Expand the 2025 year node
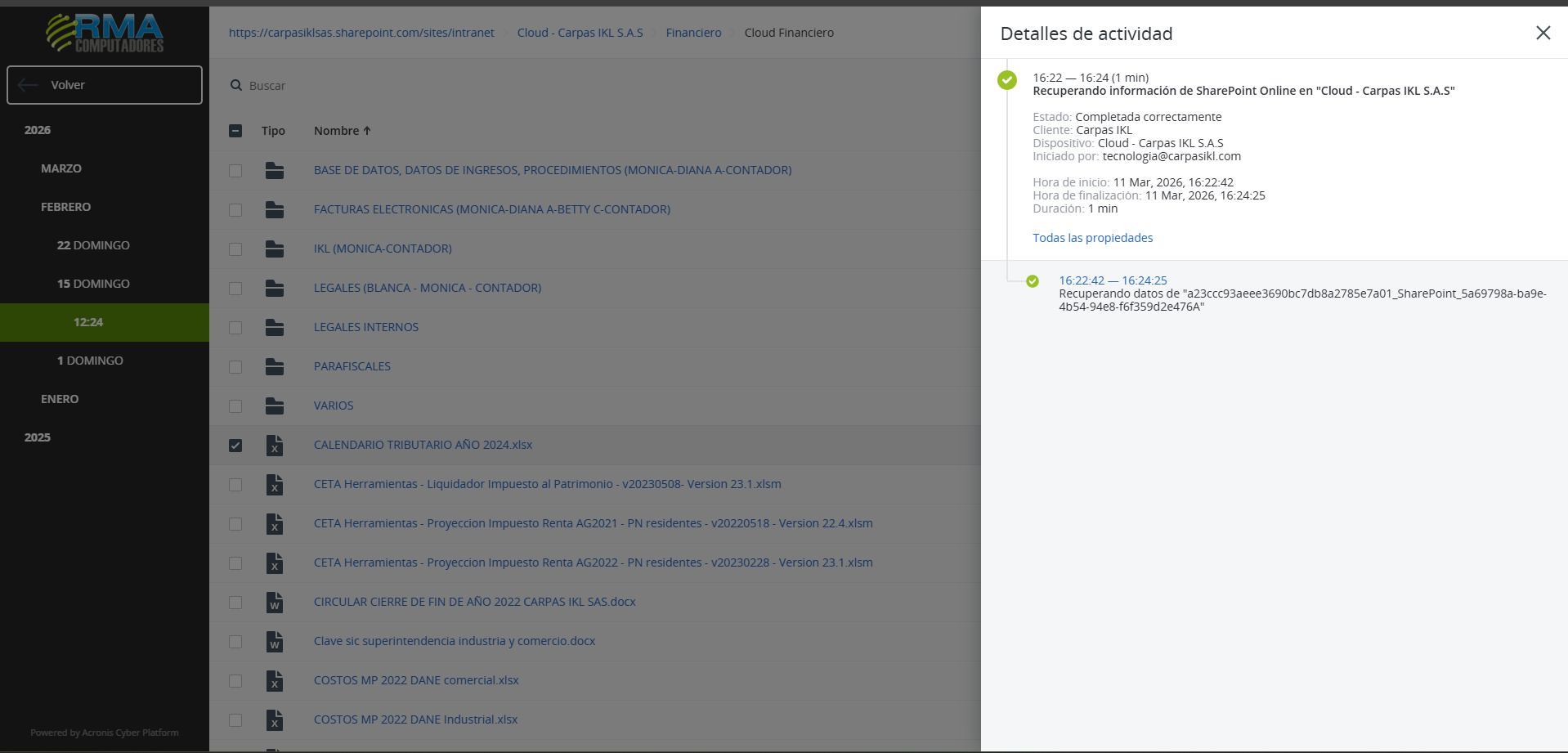Screen dimensions: 1568x753 point(38,437)
